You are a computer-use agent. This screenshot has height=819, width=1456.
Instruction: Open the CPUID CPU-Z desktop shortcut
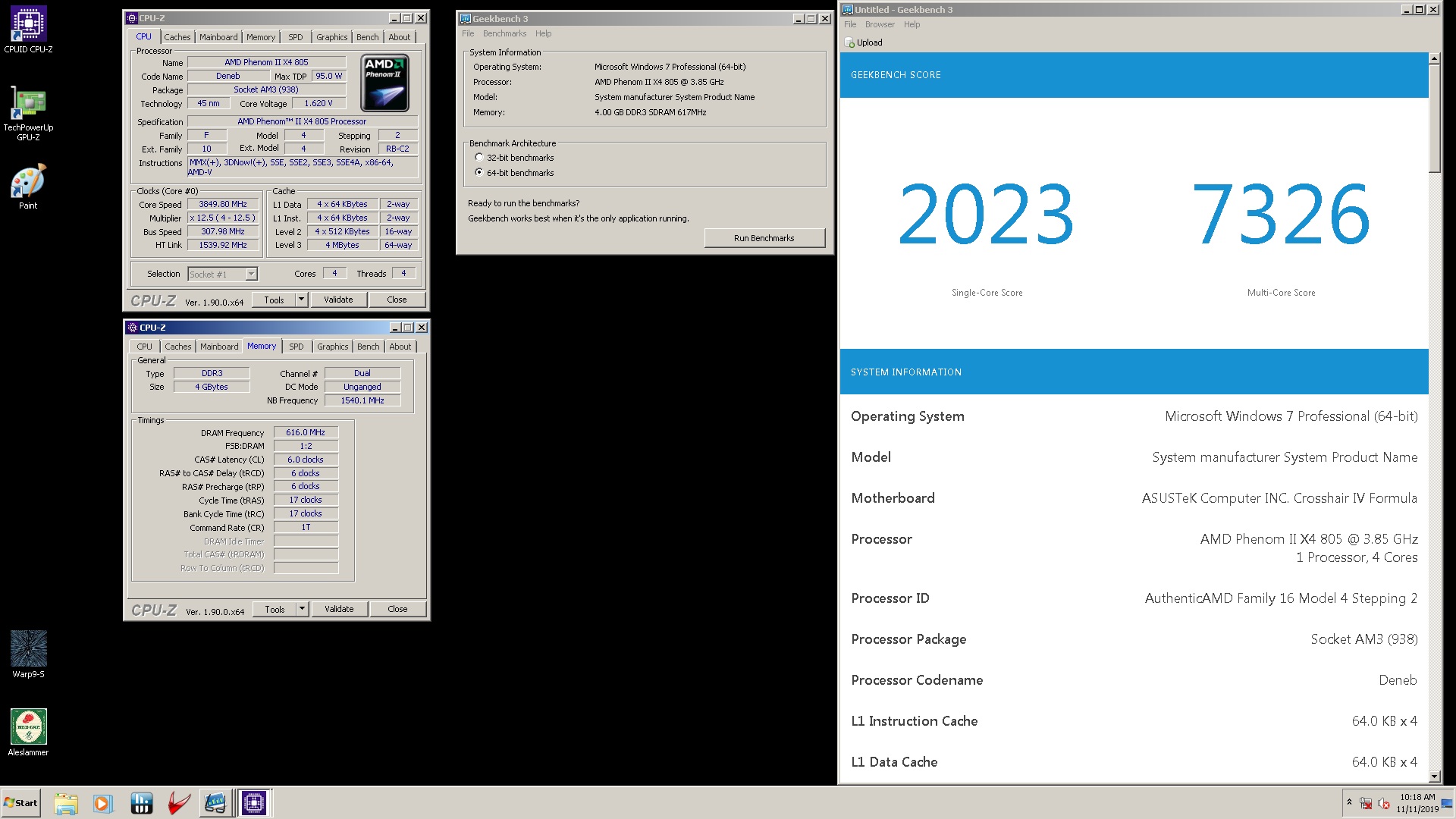28,30
